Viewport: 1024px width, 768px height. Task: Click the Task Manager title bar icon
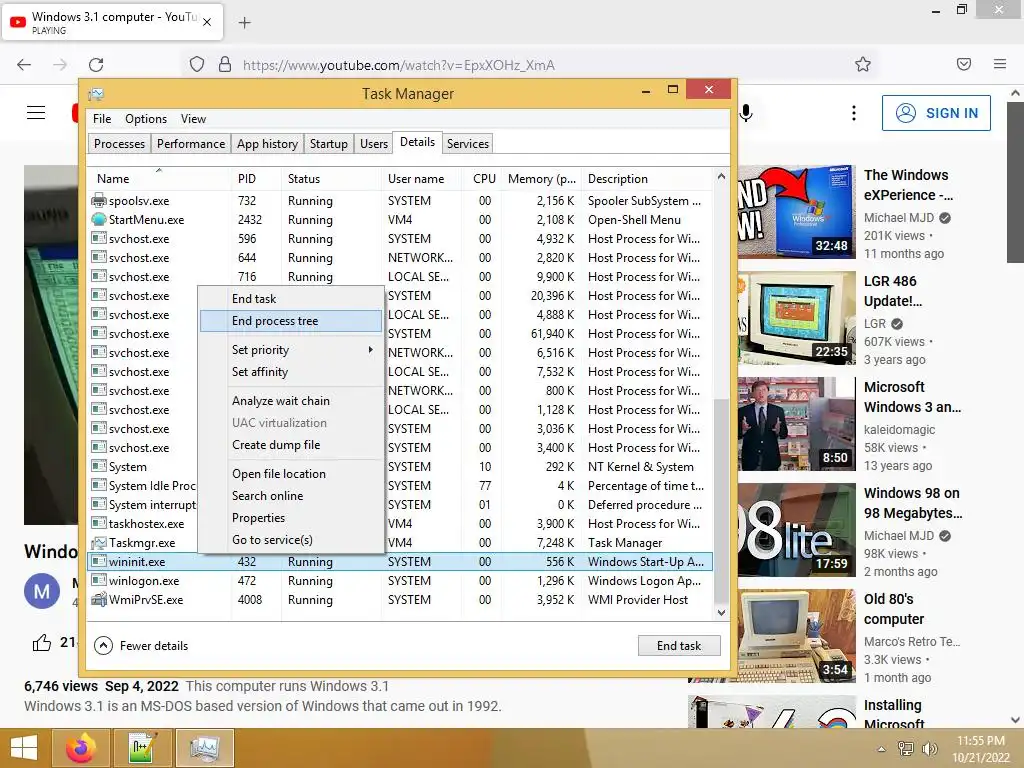96,94
